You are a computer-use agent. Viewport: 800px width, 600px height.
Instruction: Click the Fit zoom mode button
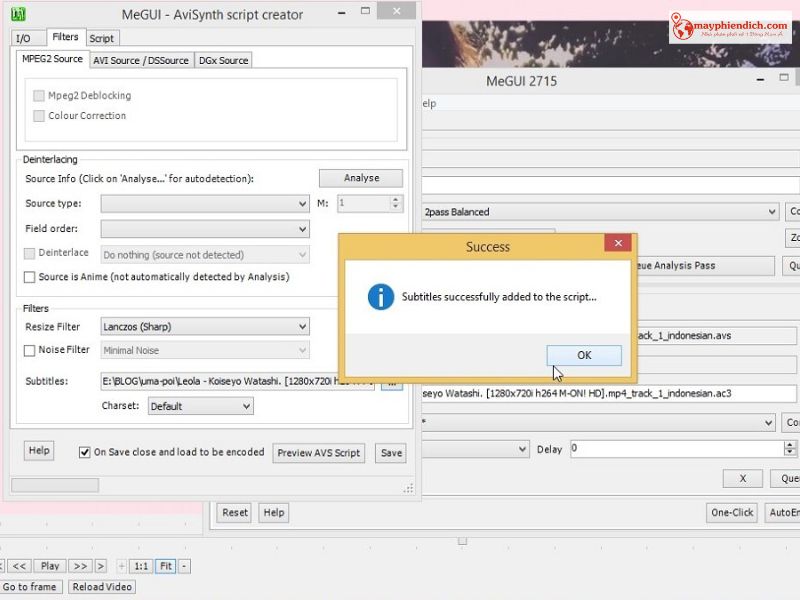point(166,566)
